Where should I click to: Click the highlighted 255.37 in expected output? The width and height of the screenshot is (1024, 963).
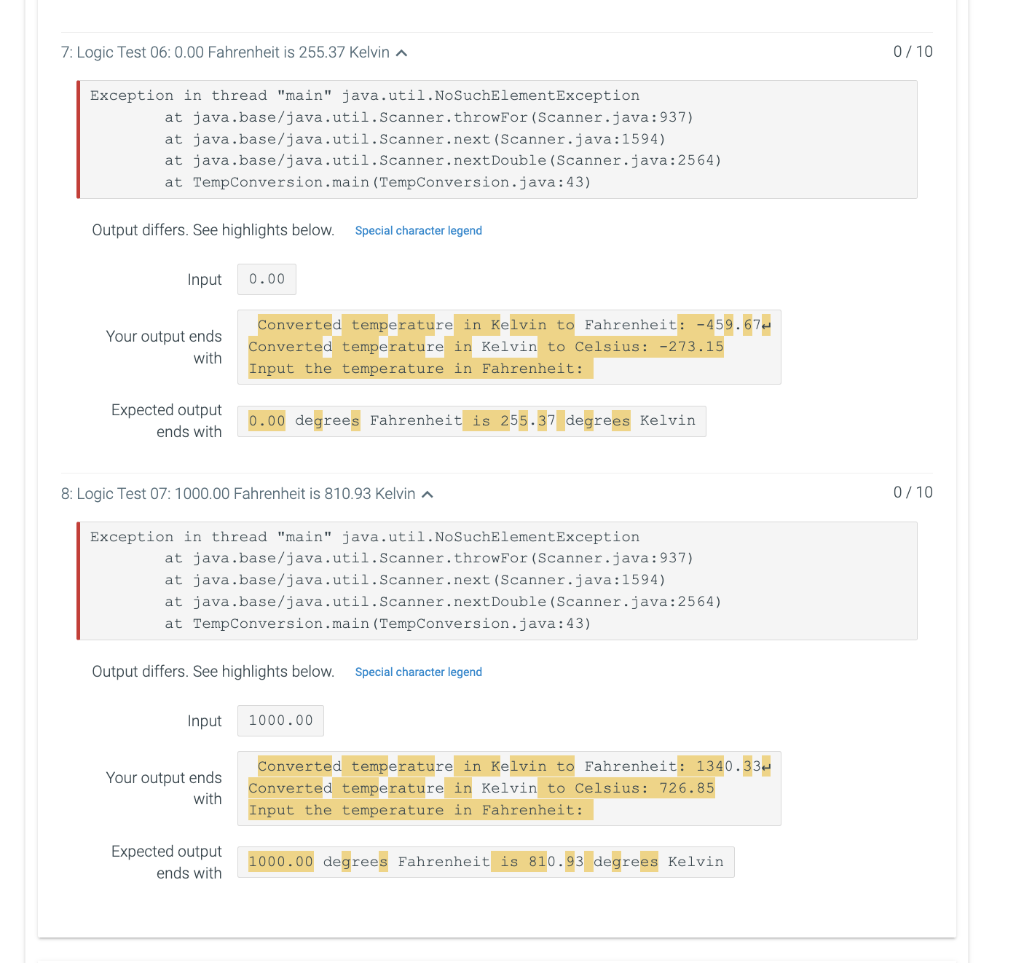531,420
